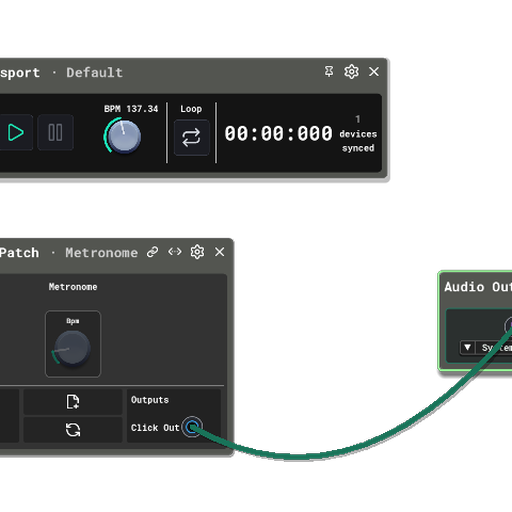Click the 00:00:000 time display
Viewport: 512px width, 512px height.
(278, 133)
